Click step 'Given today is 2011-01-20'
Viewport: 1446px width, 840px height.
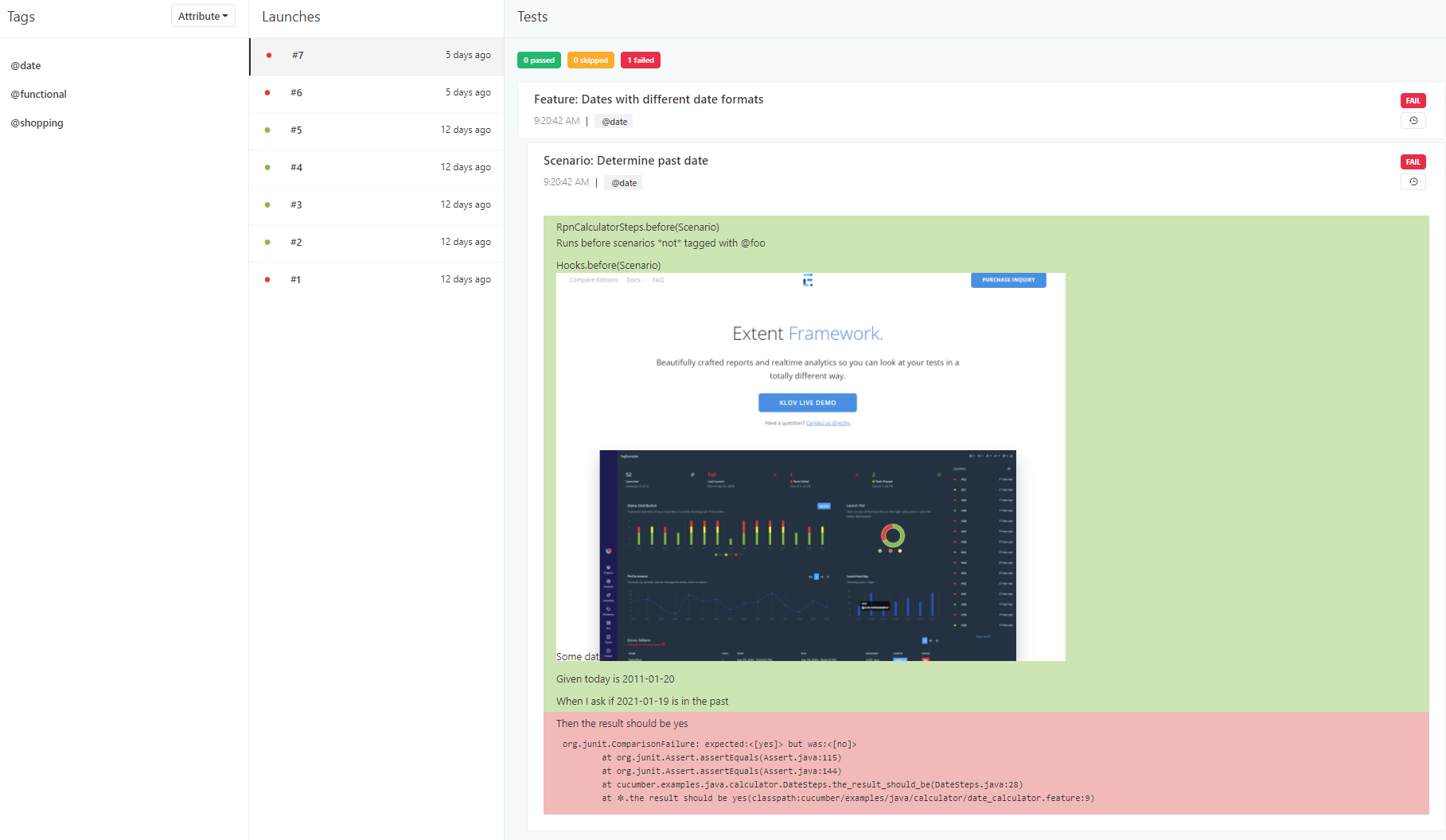click(615, 679)
